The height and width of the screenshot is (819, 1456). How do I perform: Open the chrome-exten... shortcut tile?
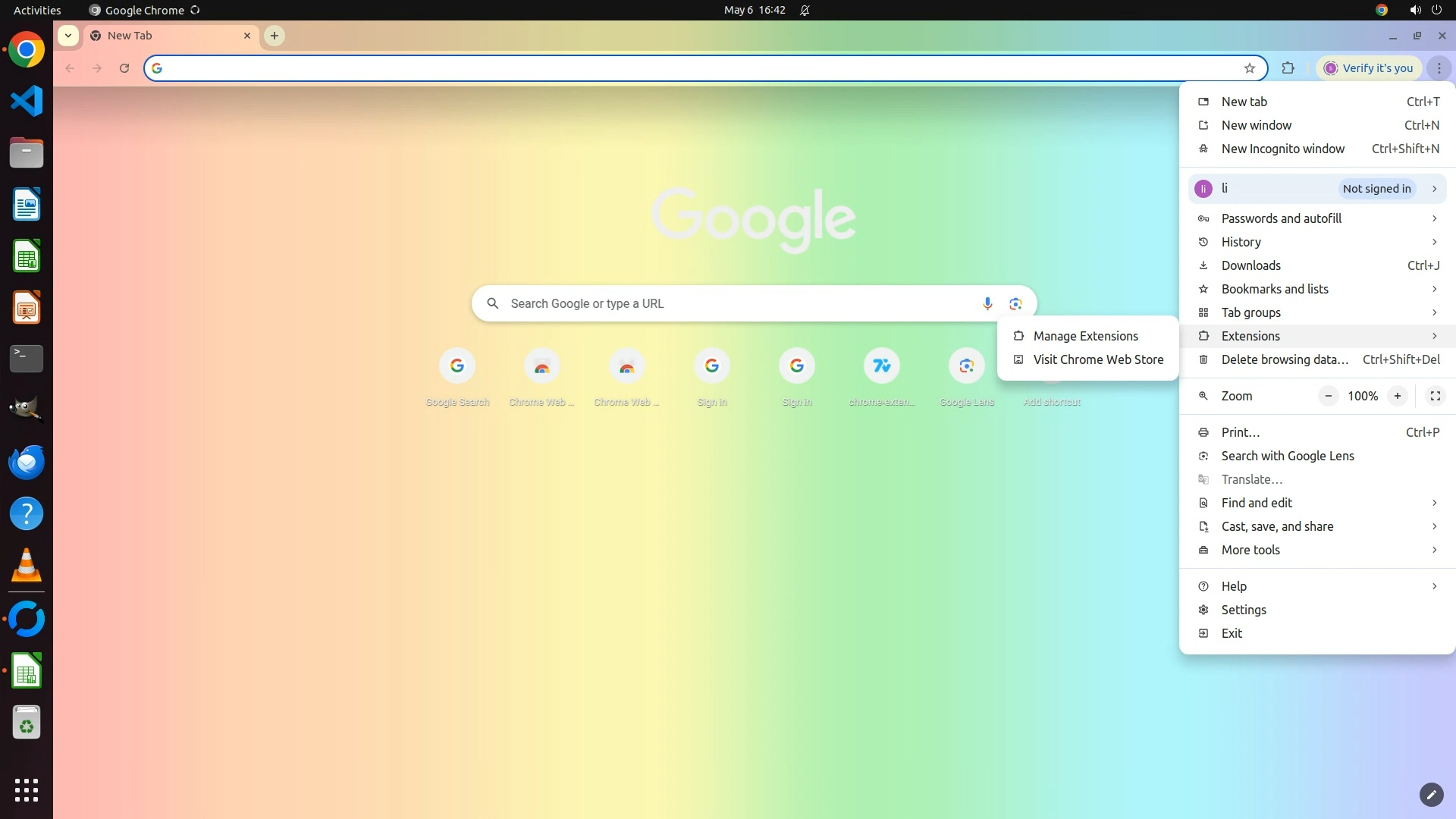[x=881, y=366]
